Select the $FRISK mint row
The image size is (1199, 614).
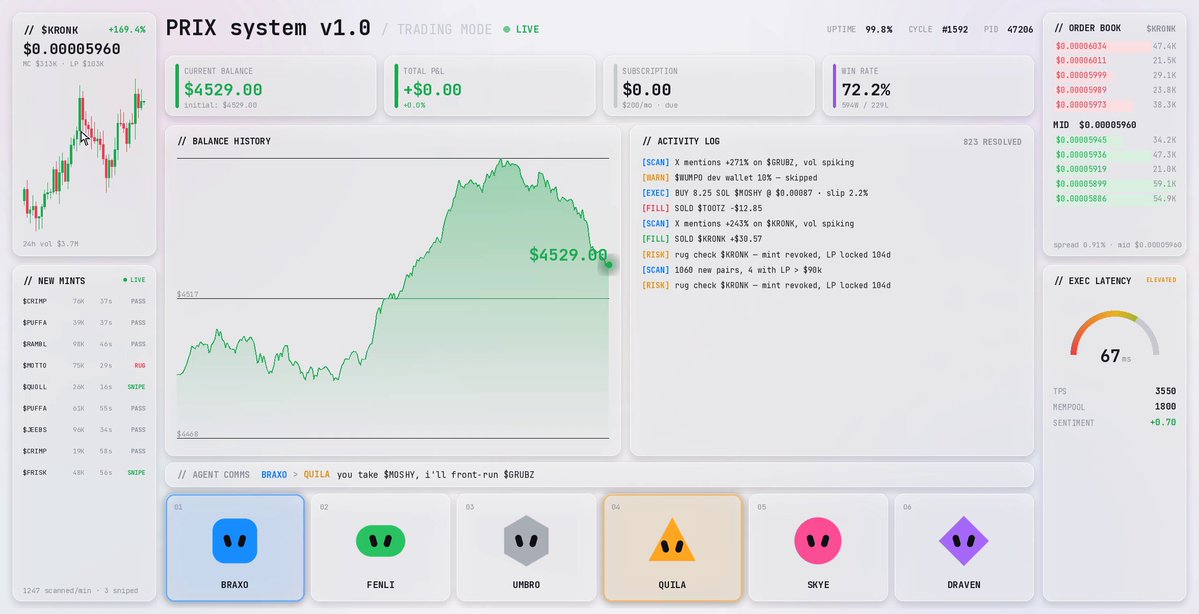click(x=84, y=473)
